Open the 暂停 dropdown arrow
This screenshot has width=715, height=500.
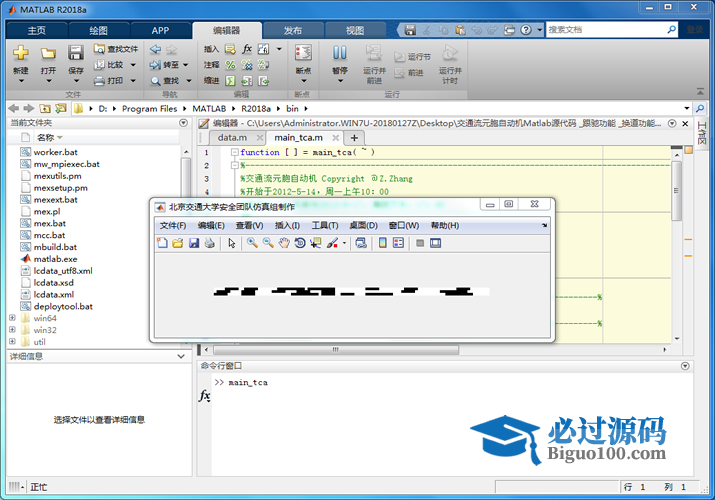340,81
